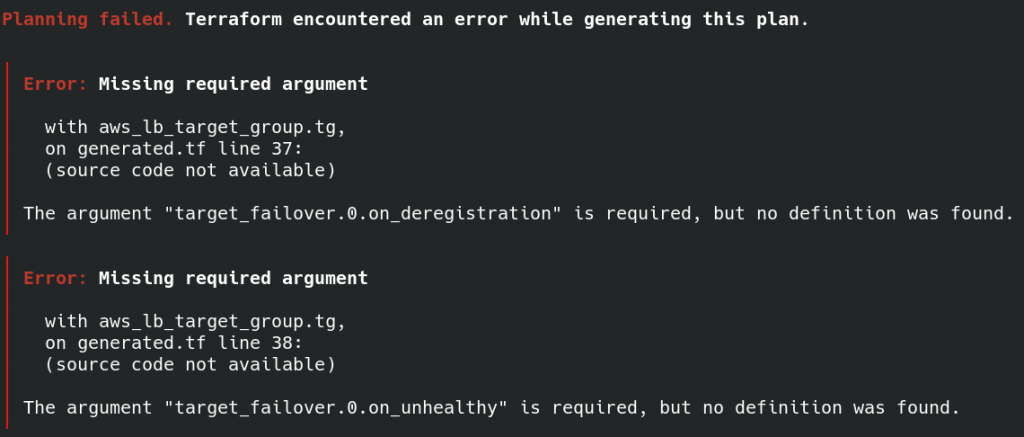
Task: Click the red "Planning failed." text
Action: click(88, 20)
